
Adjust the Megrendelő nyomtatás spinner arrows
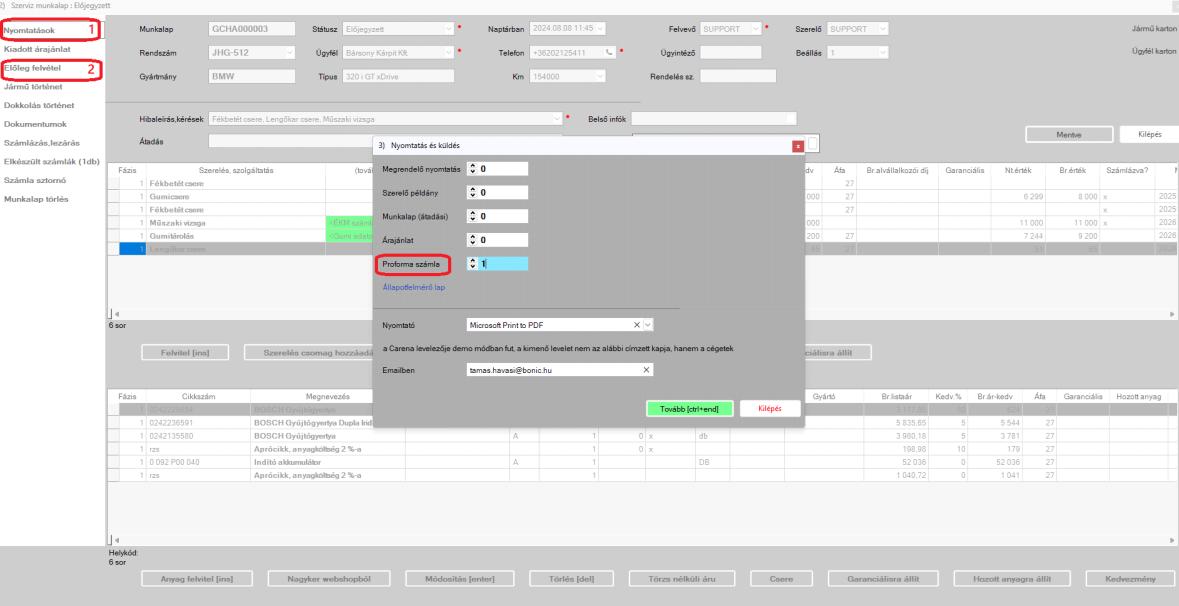click(x=473, y=169)
